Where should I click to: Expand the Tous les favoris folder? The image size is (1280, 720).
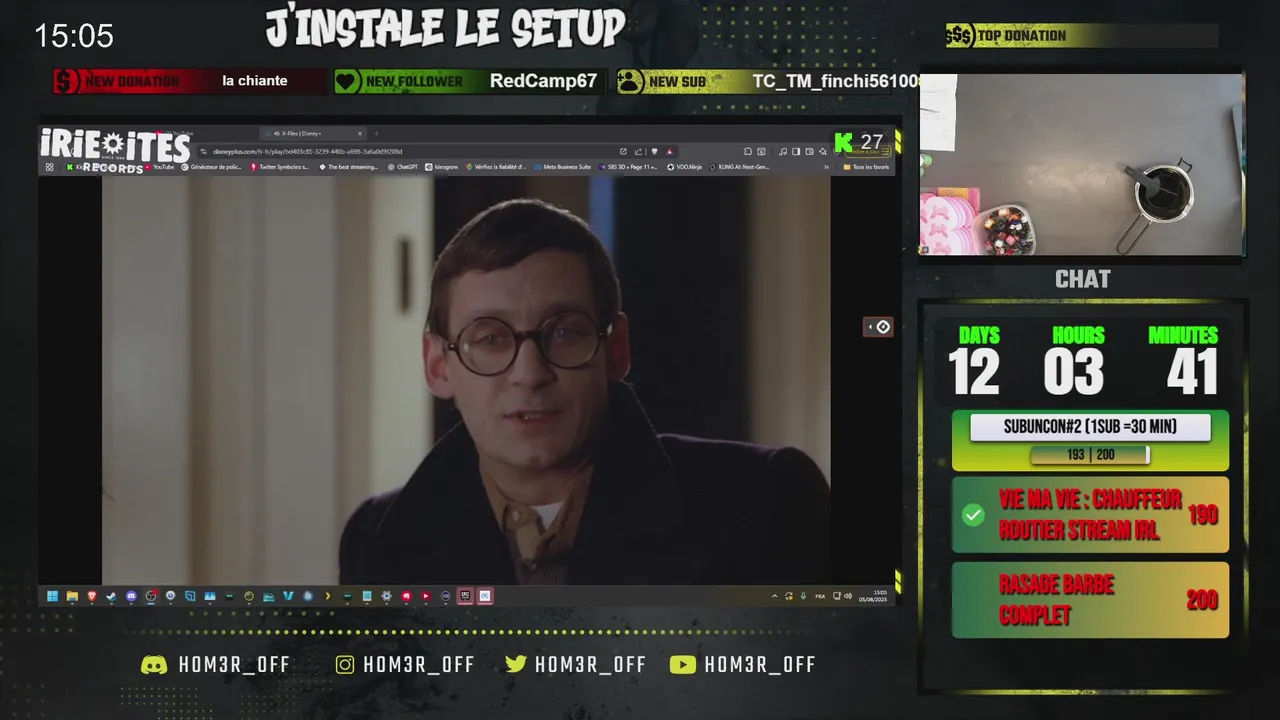coord(867,167)
